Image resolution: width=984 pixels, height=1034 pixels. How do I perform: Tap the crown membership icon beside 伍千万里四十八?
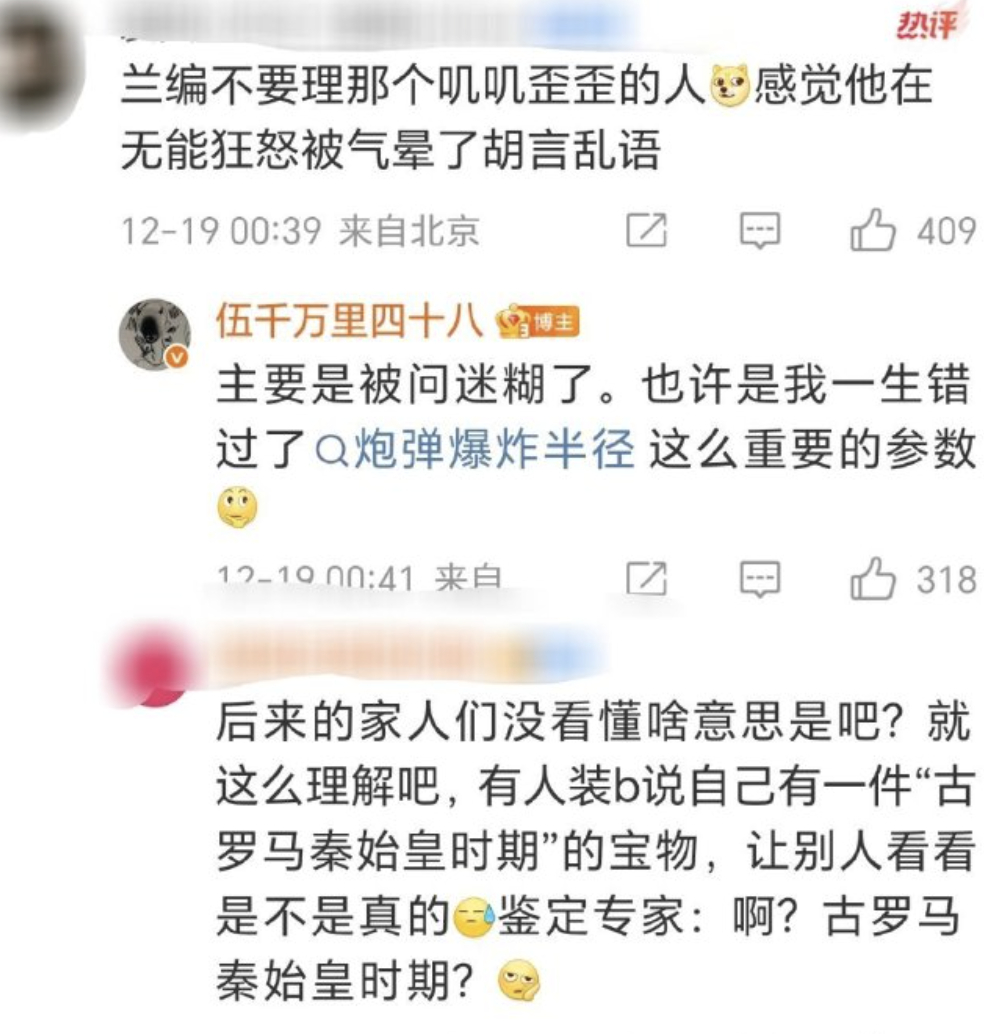click(x=513, y=322)
